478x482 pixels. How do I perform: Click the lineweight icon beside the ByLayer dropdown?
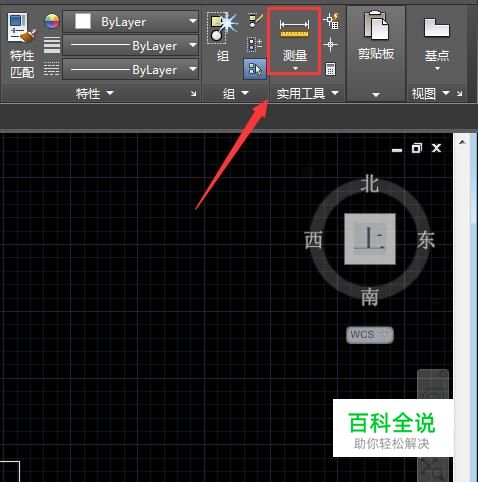point(52,45)
